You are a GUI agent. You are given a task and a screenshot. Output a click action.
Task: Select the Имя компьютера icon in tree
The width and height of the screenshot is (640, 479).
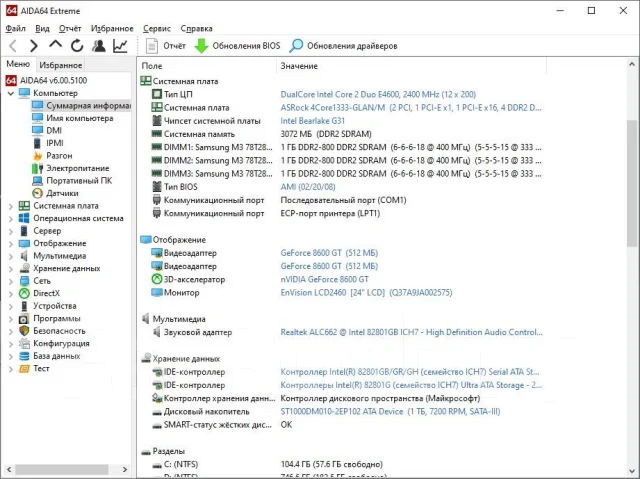pos(37,118)
